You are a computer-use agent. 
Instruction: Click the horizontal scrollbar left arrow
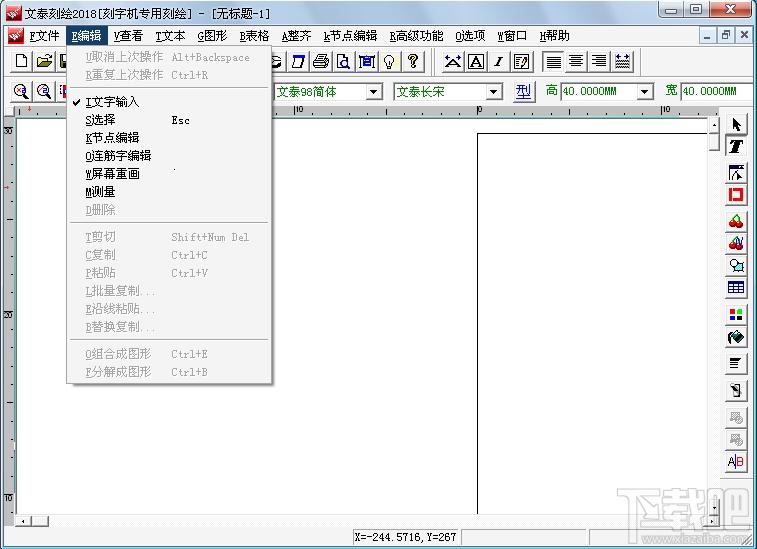23,521
